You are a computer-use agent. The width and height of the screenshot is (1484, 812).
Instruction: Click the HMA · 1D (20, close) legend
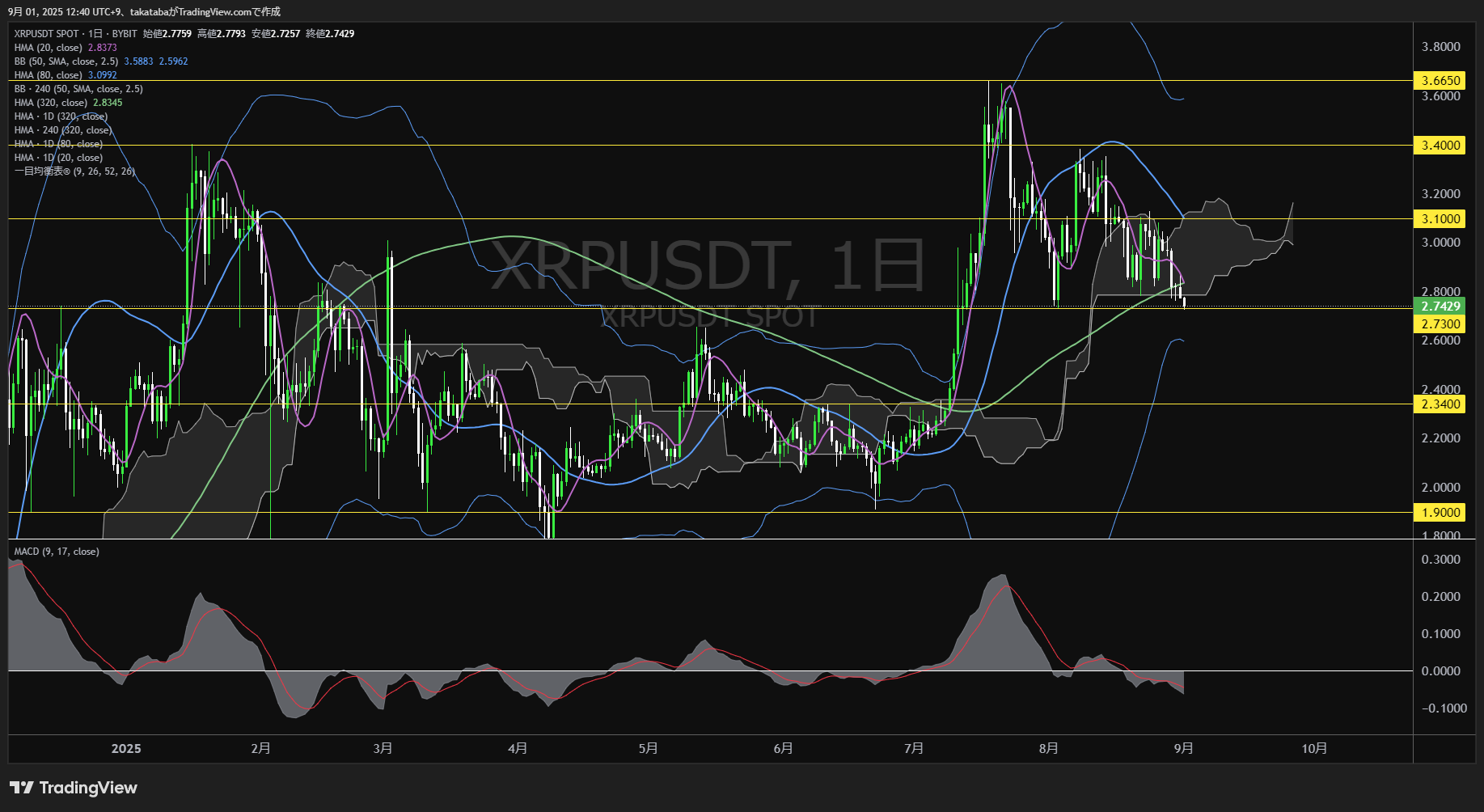pos(58,158)
